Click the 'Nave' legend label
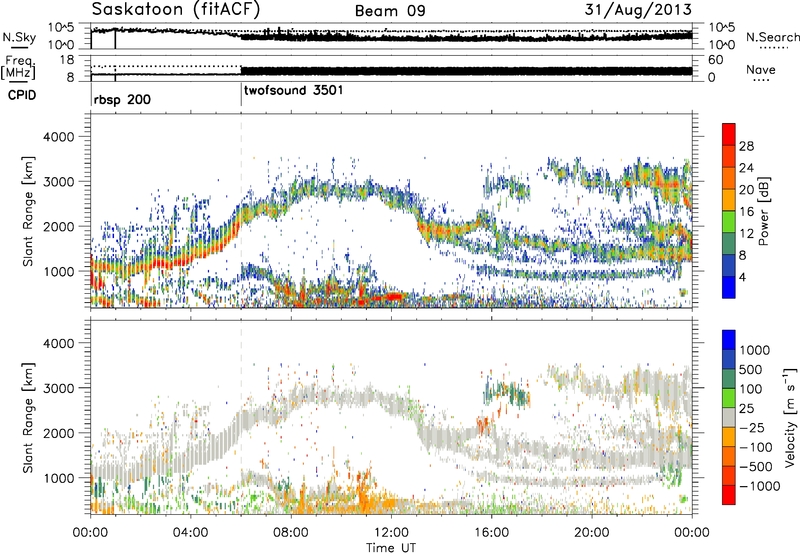The width and height of the screenshot is (800, 554). click(760, 69)
